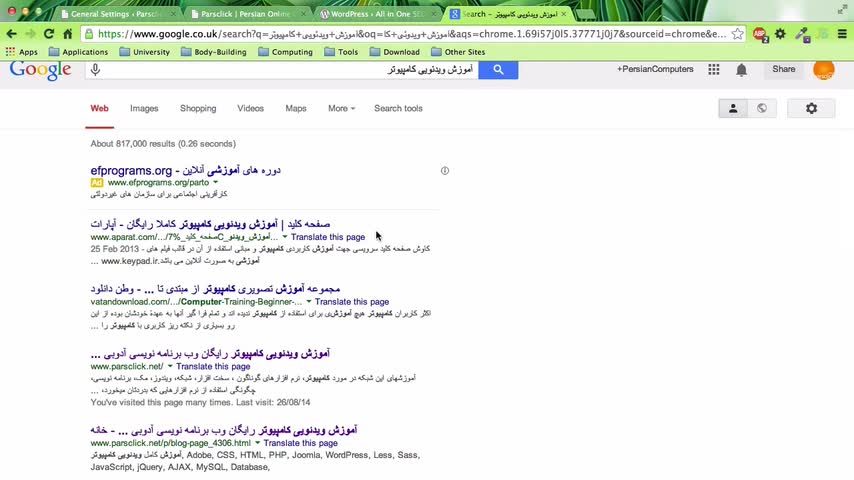Expand the arrow next to vatandownload.com URL
This screenshot has width=854, height=480.
click(x=308, y=302)
